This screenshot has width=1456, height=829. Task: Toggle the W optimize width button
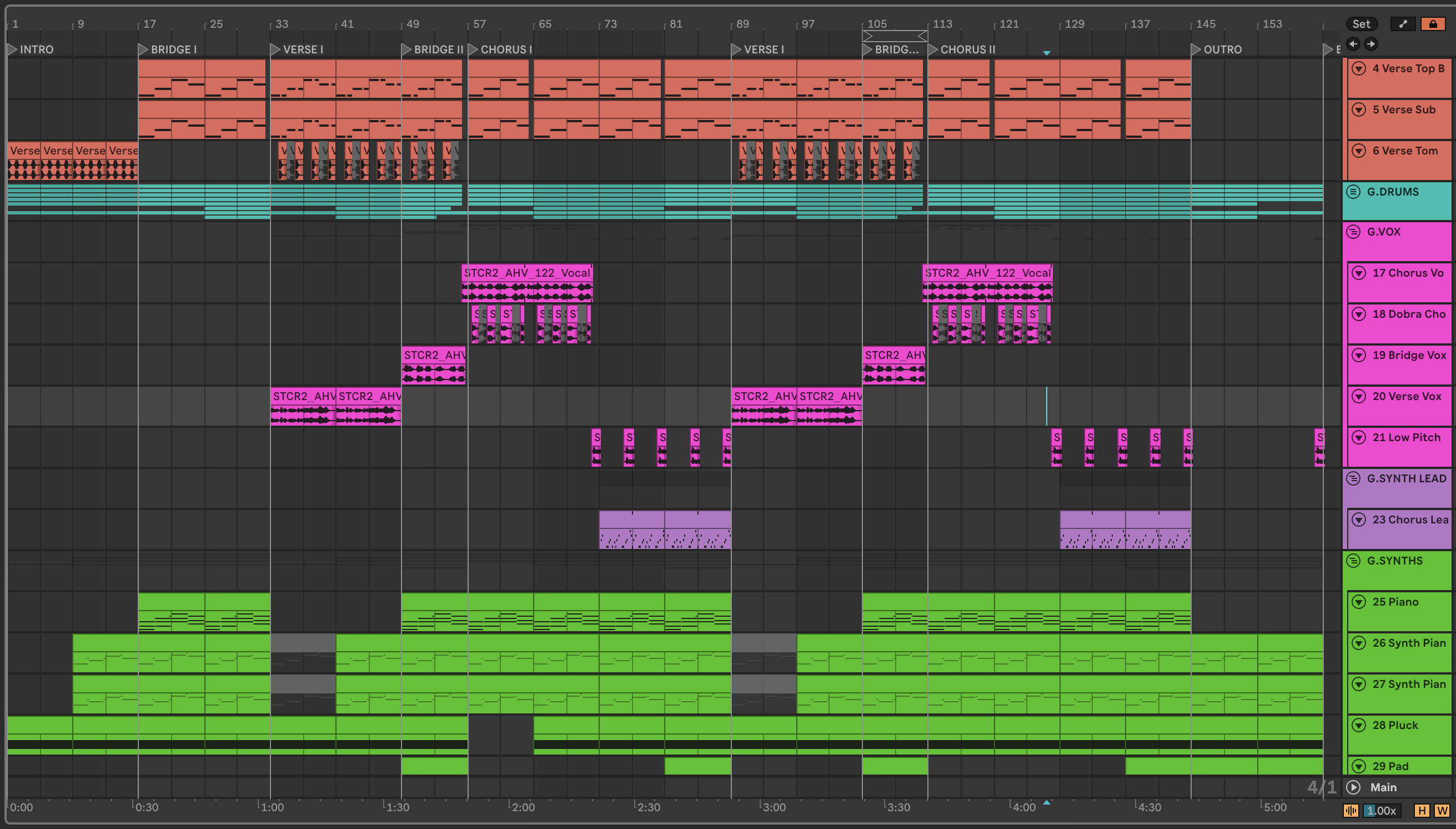[x=1442, y=811]
